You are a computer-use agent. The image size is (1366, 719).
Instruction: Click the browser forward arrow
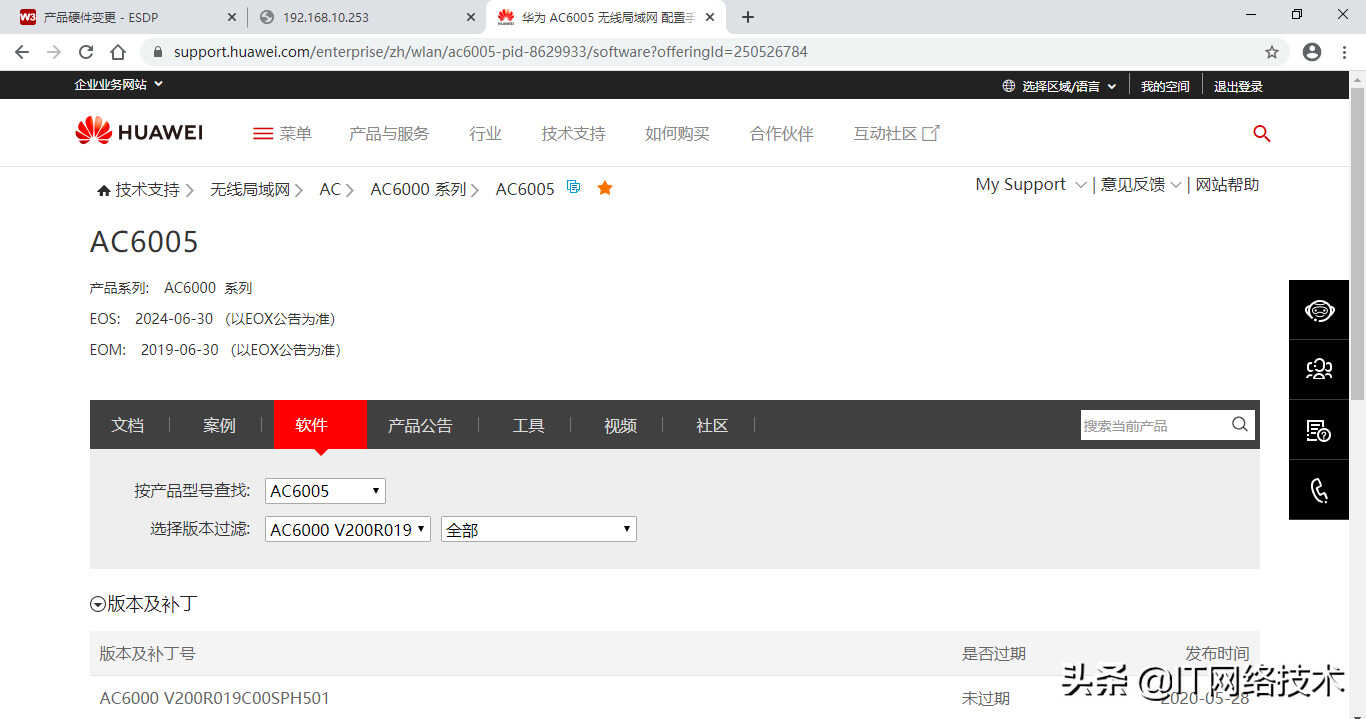point(54,52)
